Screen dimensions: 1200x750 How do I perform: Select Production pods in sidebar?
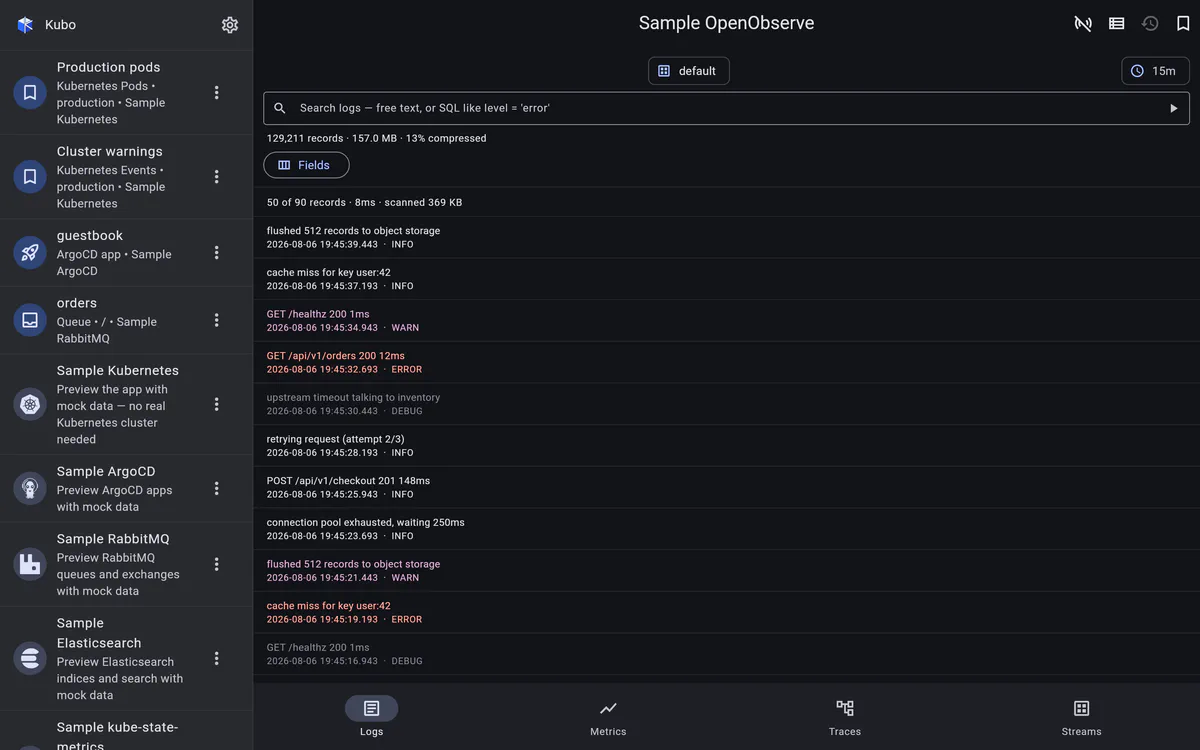126,93
